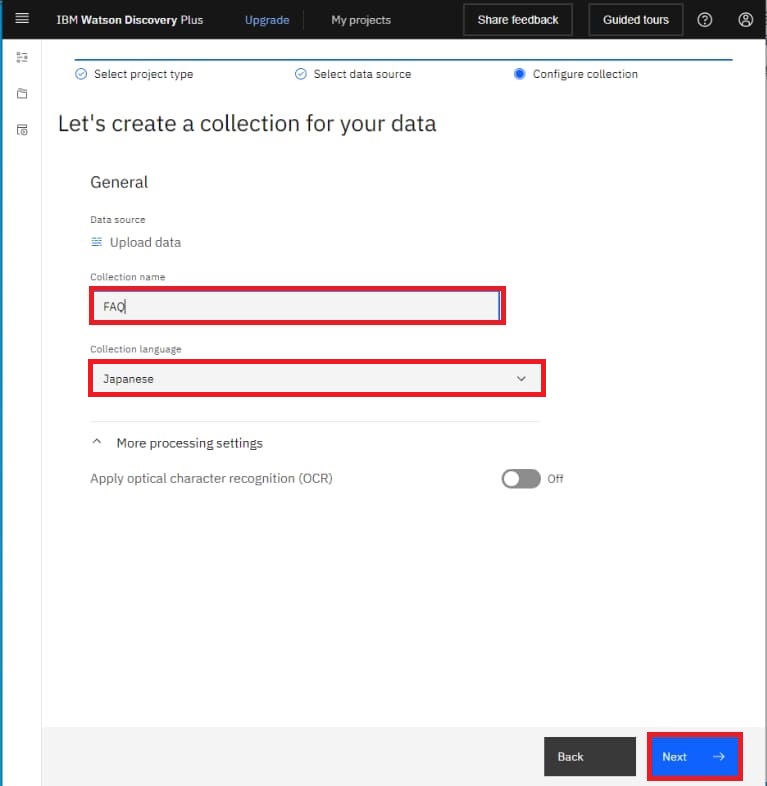Click the Apply optical character recognition label
This screenshot has height=786, width=767.
tap(211, 478)
